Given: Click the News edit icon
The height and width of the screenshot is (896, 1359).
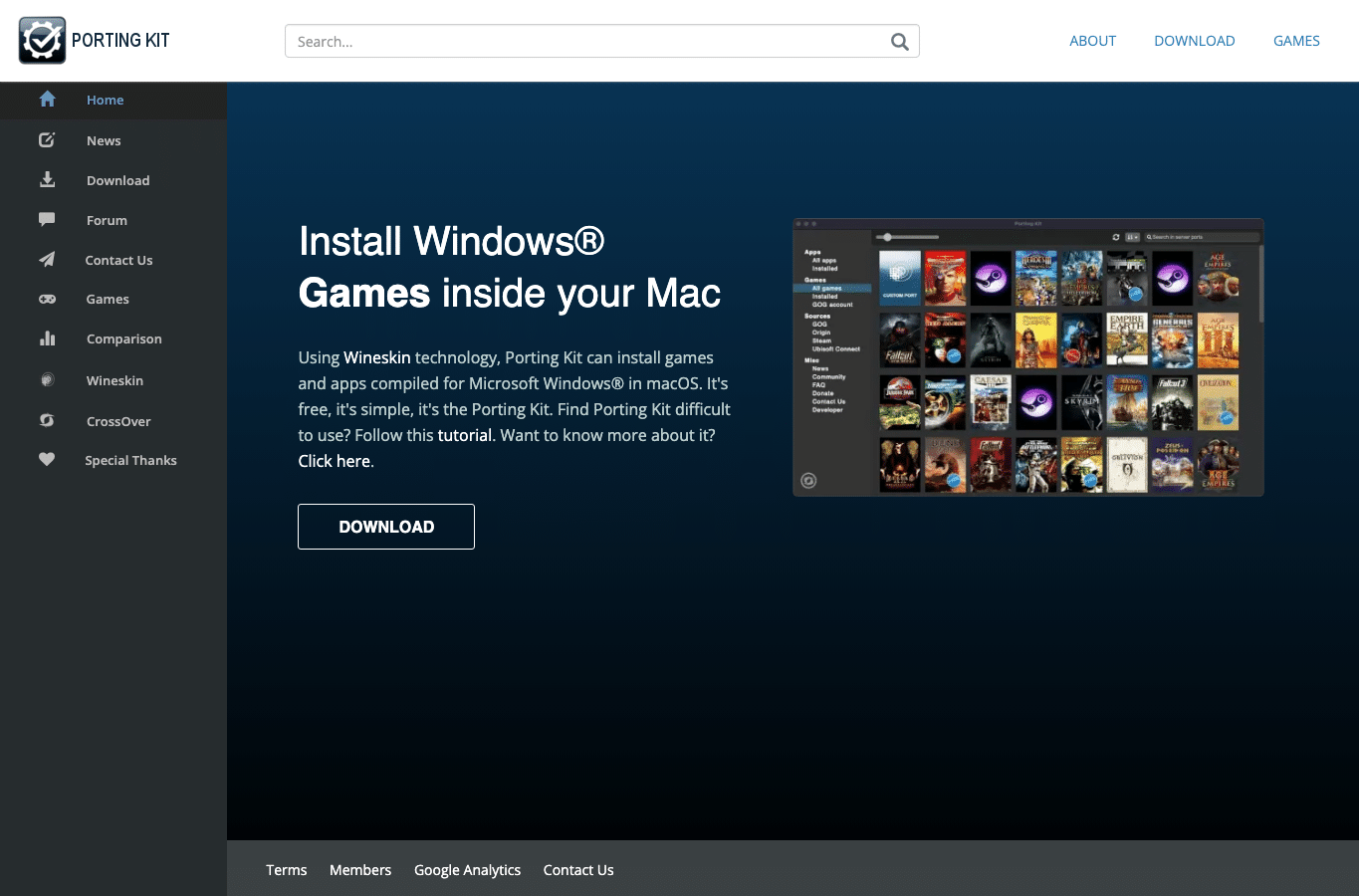Looking at the screenshot, I should tap(47, 140).
